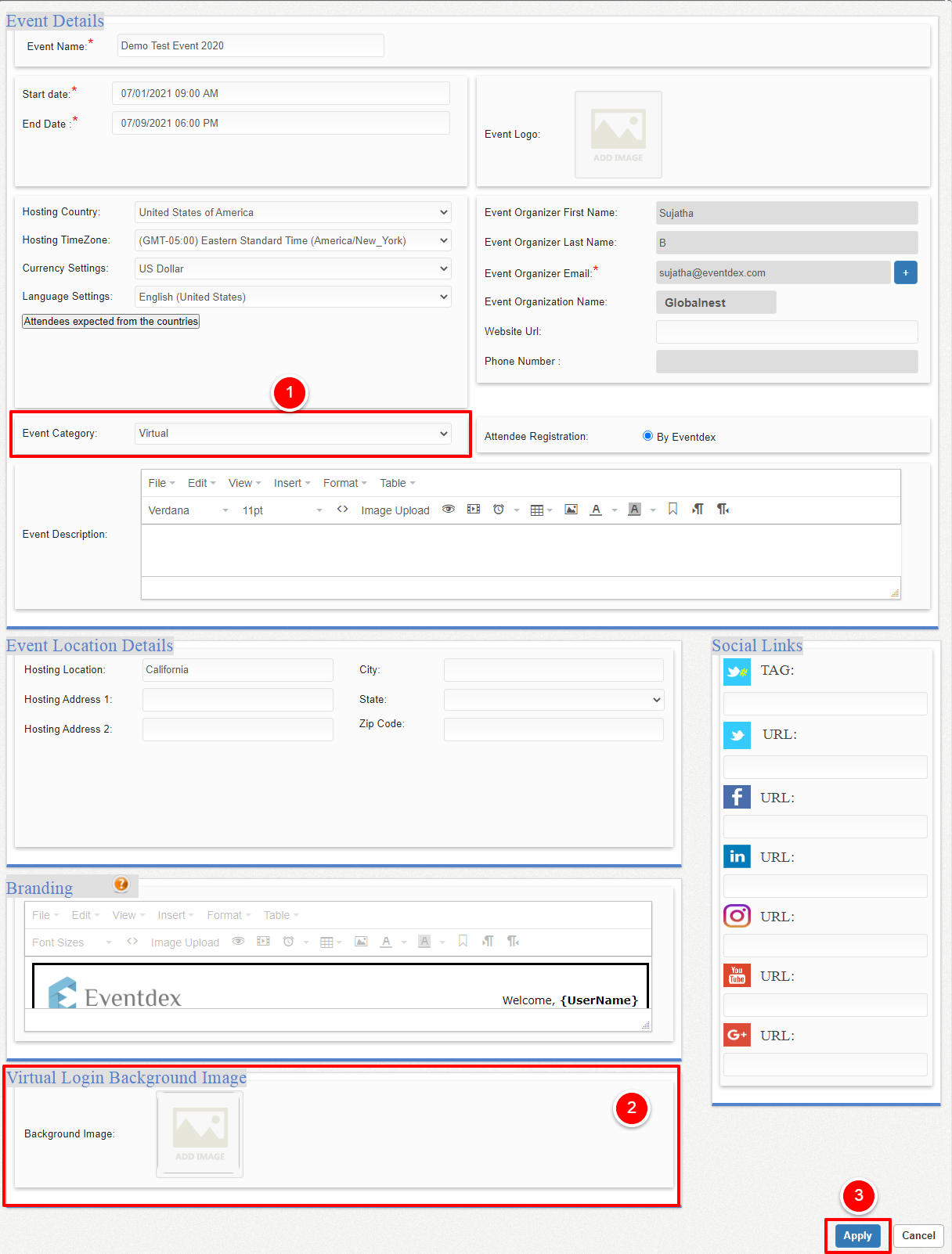
Task: Click the bookmark anchor icon in description editor
Action: click(x=673, y=510)
